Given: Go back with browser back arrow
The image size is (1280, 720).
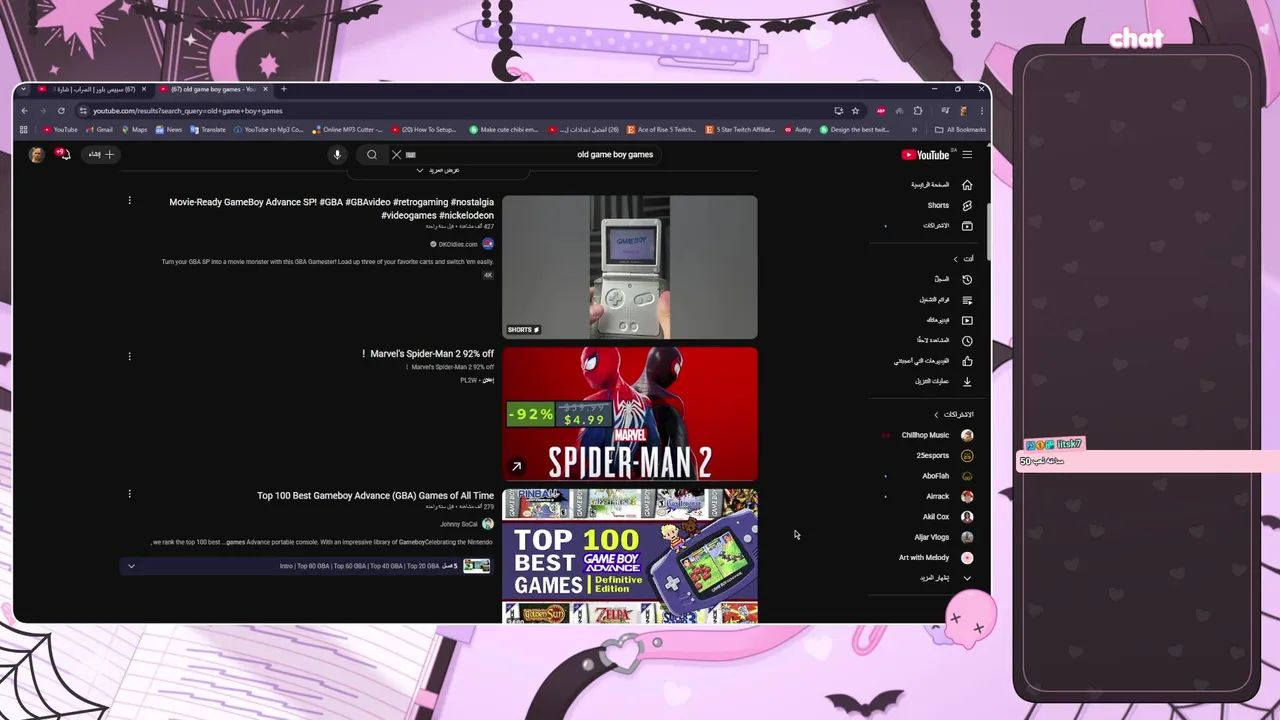Looking at the screenshot, I should (x=24, y=111).
